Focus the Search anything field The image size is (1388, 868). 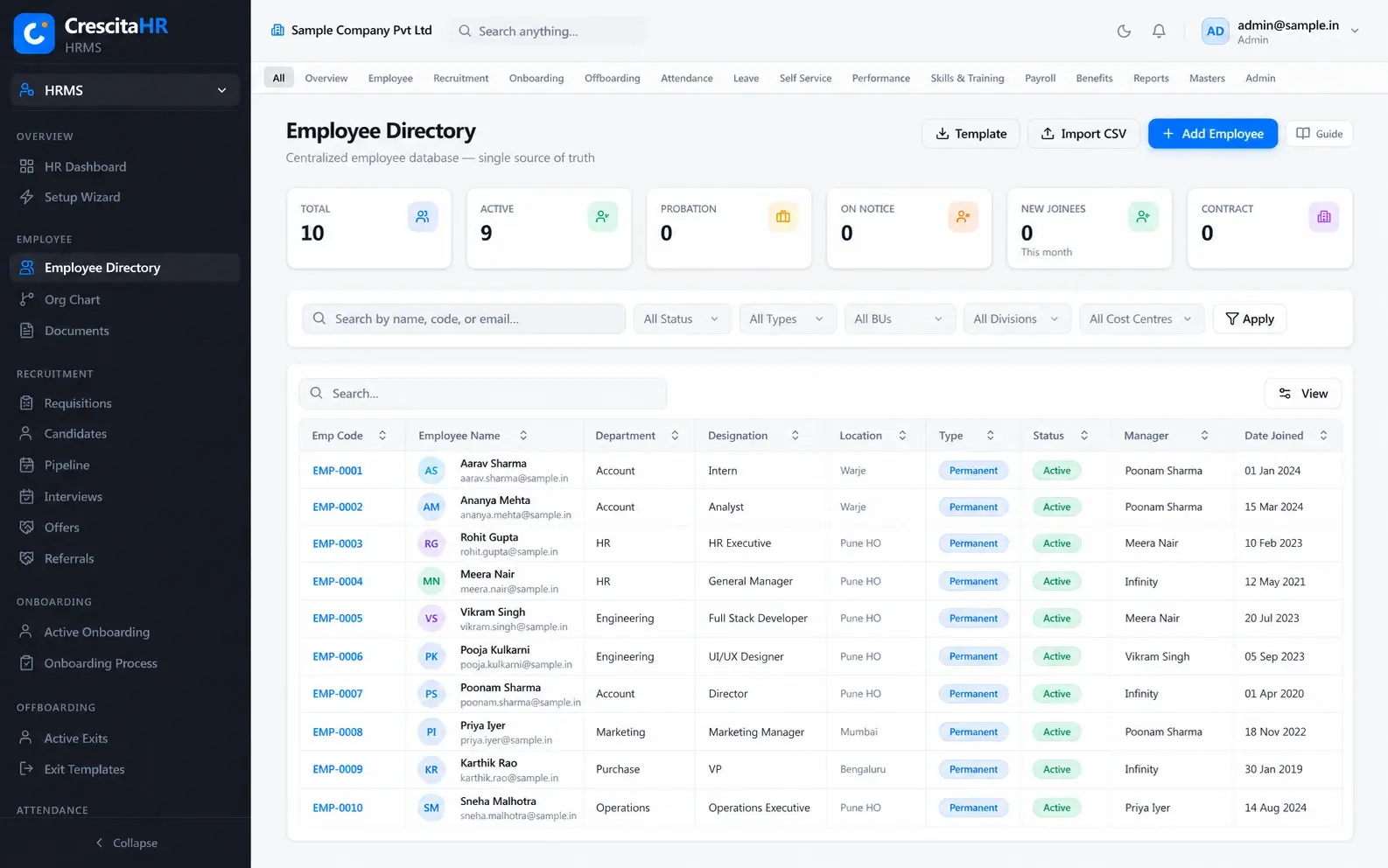549,31
